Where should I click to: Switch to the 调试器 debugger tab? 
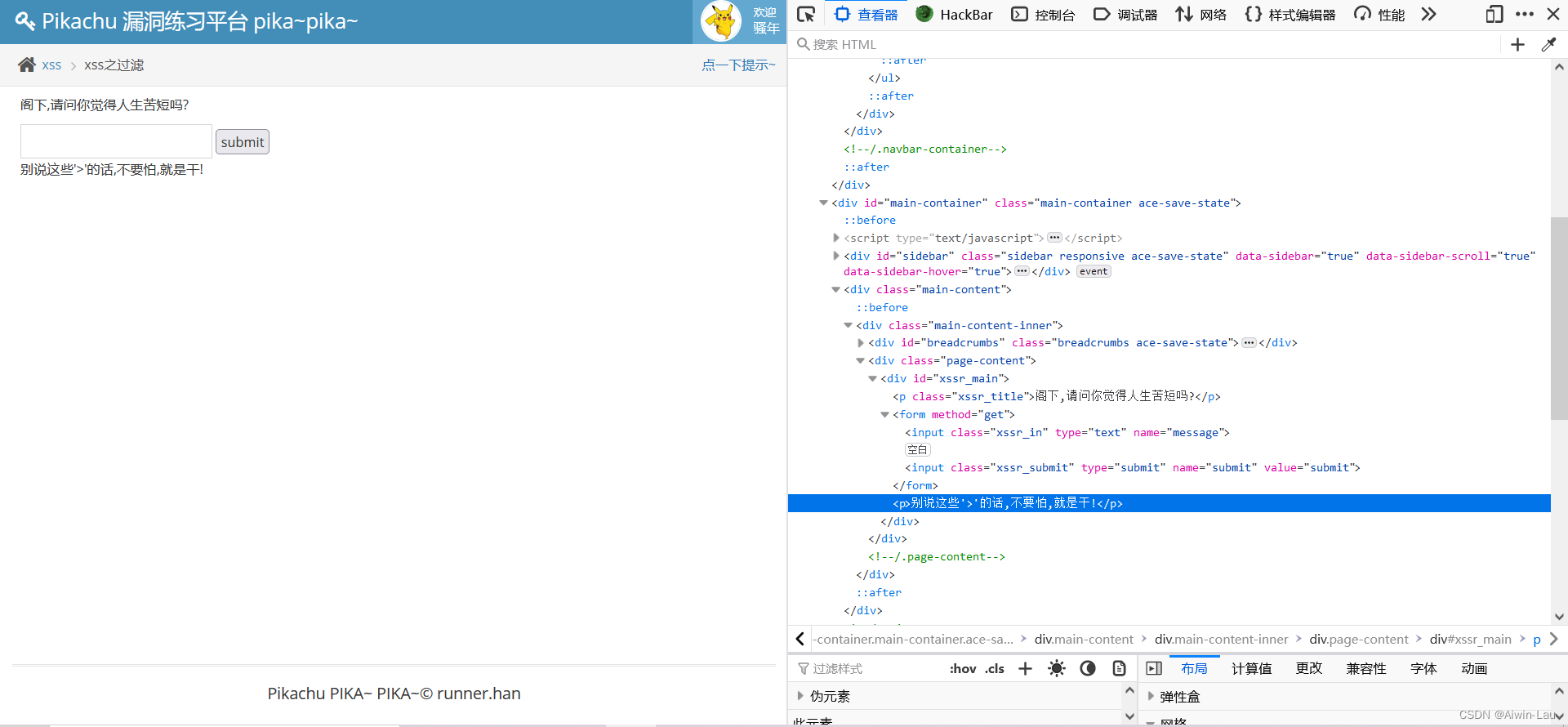pos(1125,14)
